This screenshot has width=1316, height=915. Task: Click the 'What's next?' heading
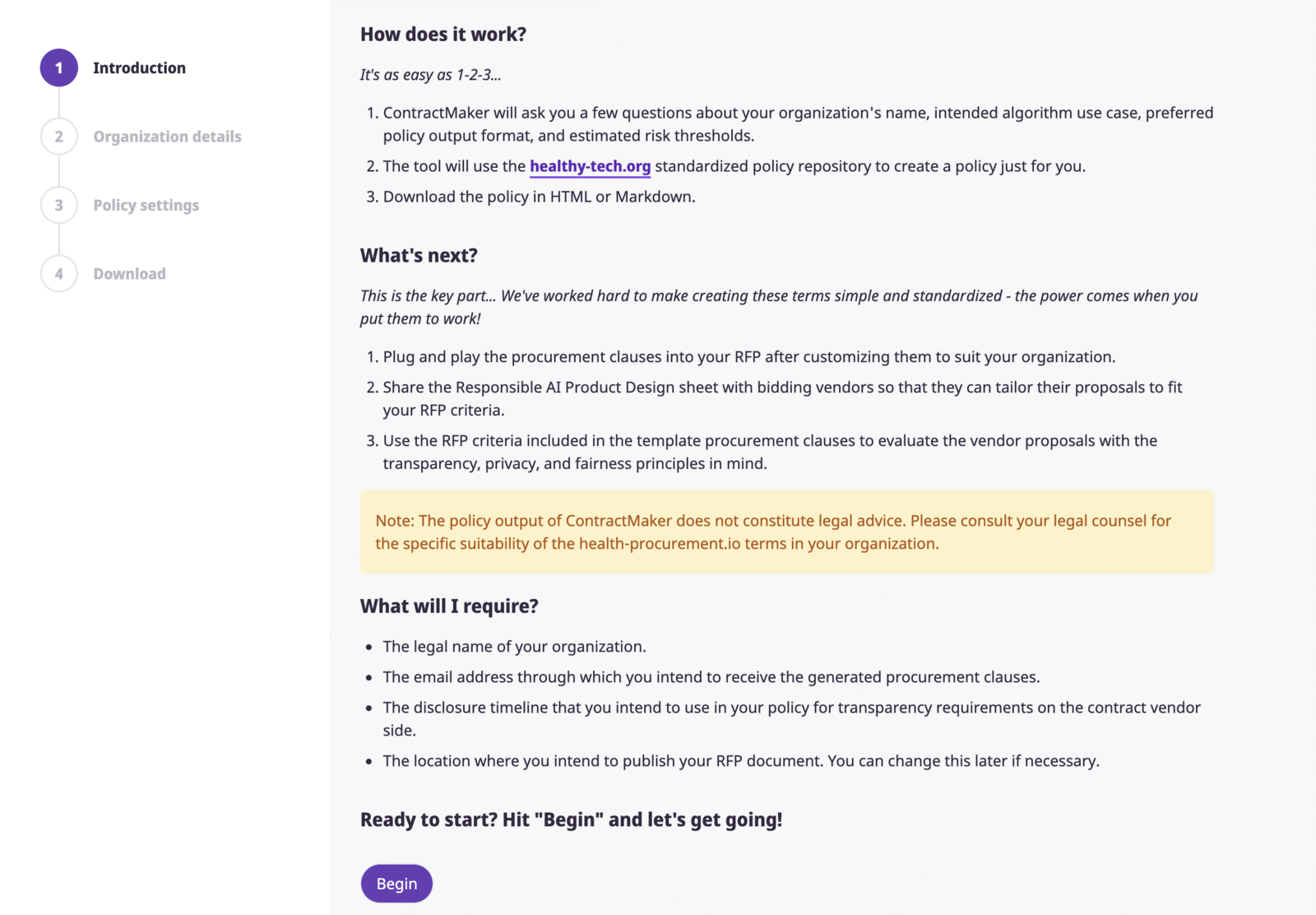click(419, 256)
